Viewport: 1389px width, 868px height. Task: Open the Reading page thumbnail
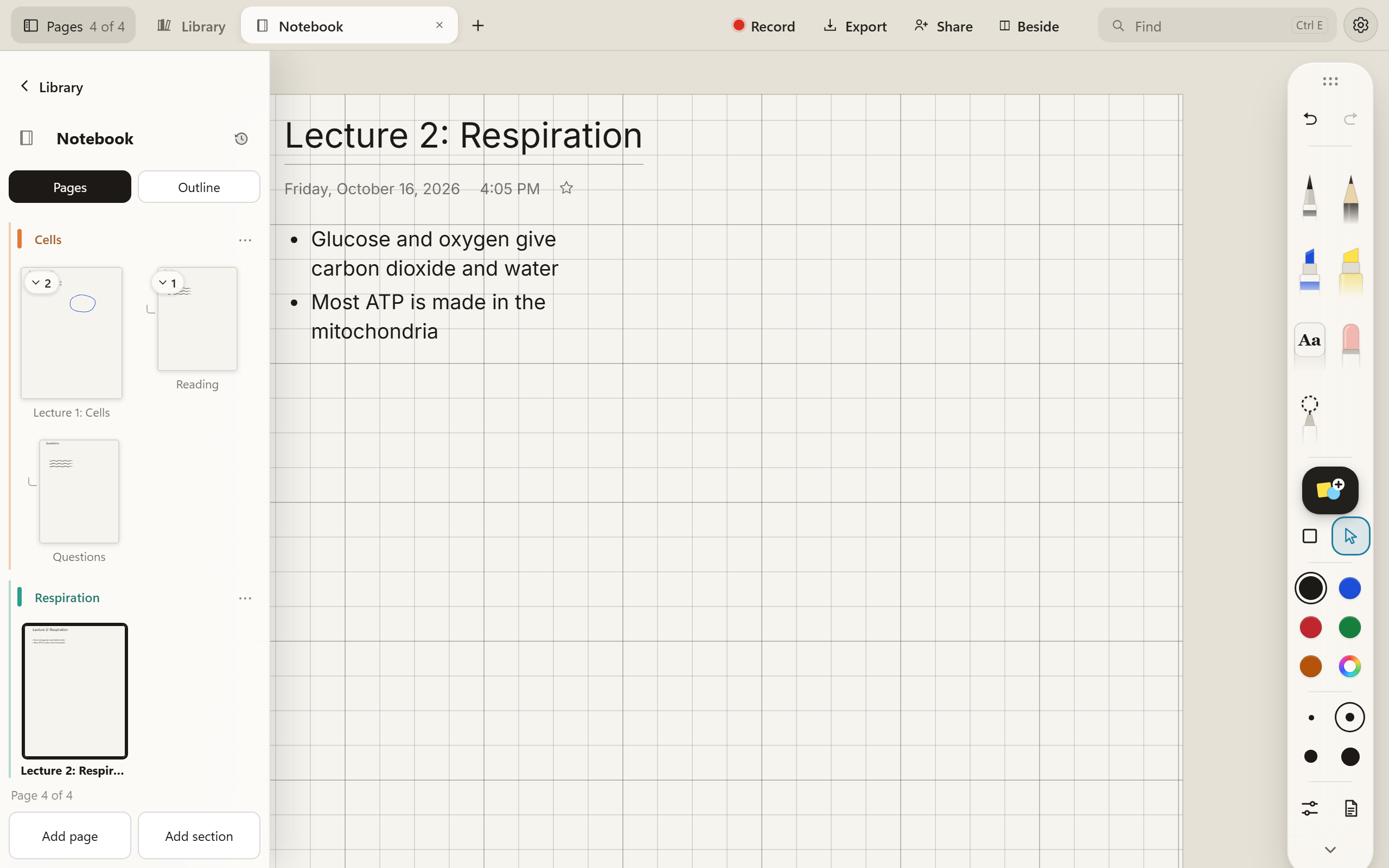click(x=197, y=319)
